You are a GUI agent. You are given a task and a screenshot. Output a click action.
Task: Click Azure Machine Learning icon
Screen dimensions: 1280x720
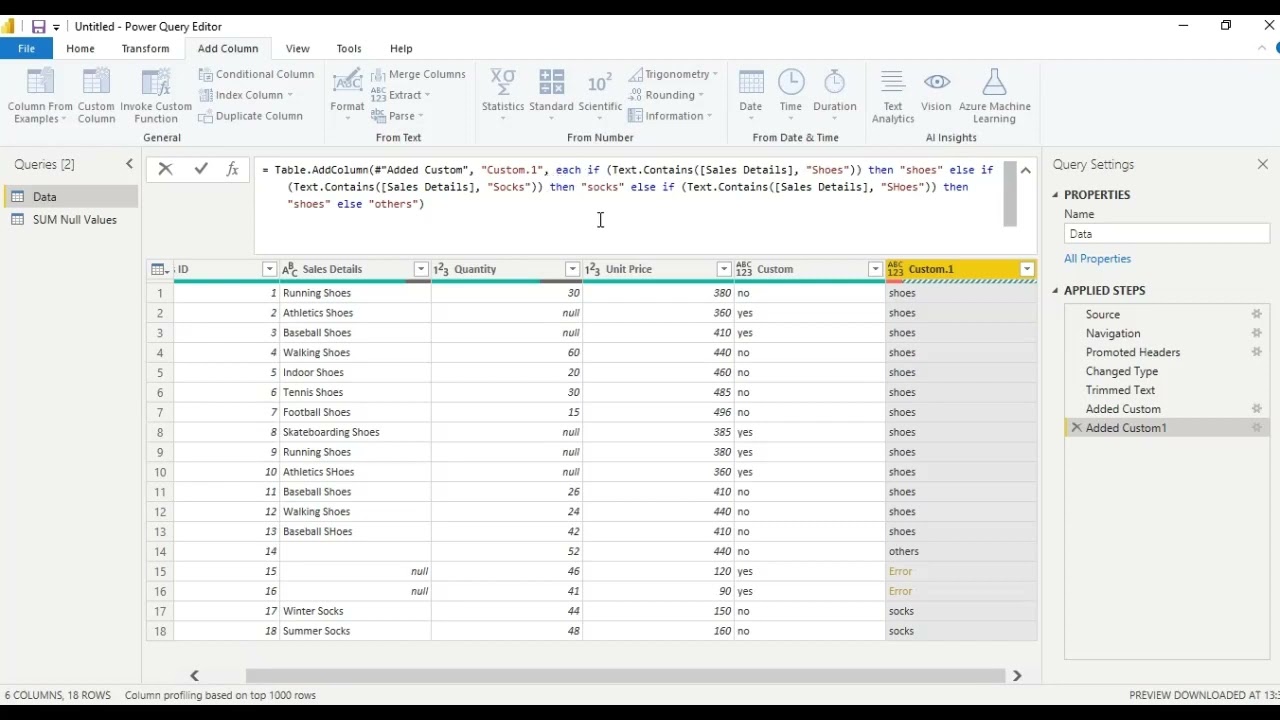click(994, 84)
